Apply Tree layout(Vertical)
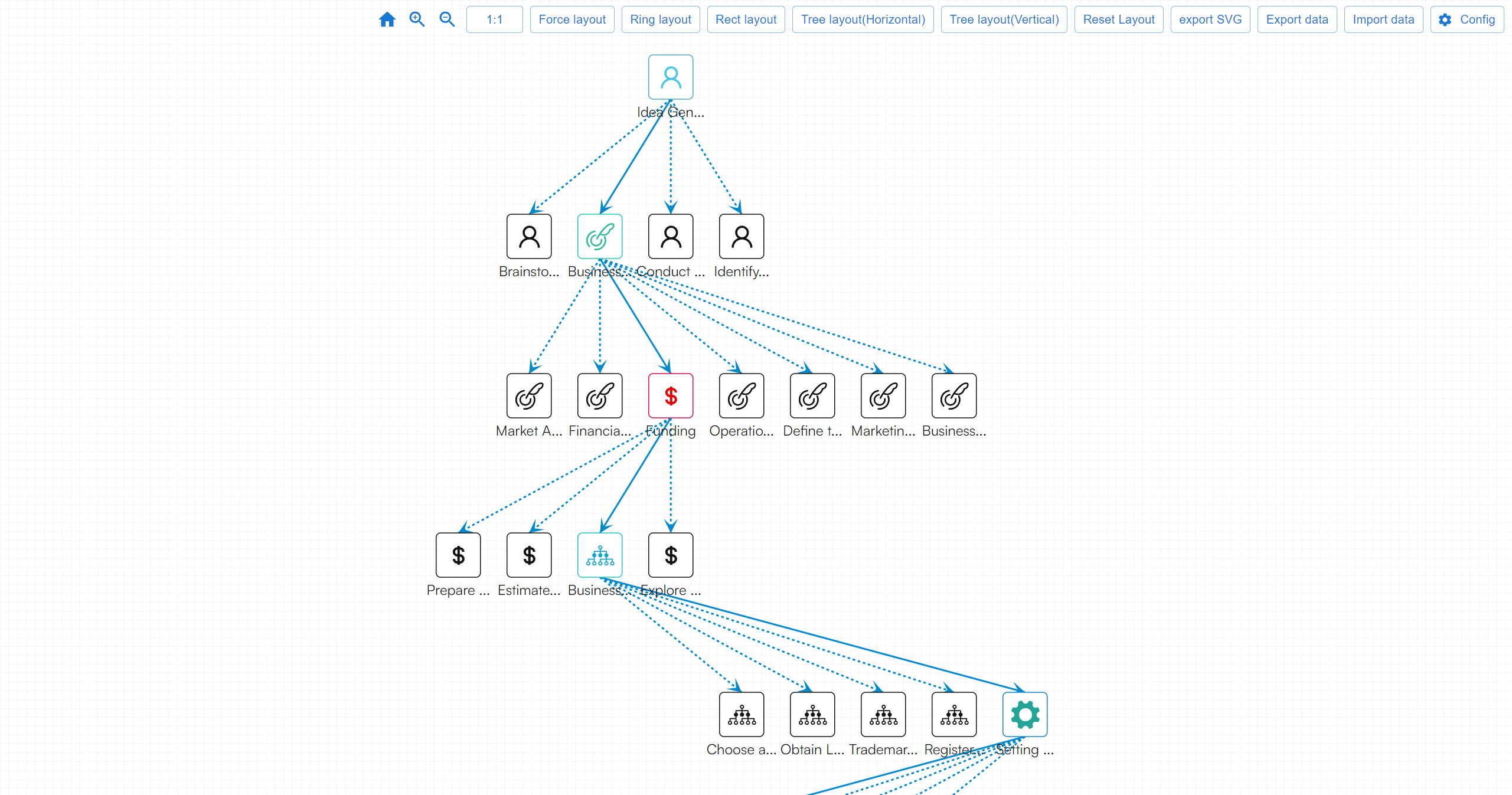 point(1004,19)
